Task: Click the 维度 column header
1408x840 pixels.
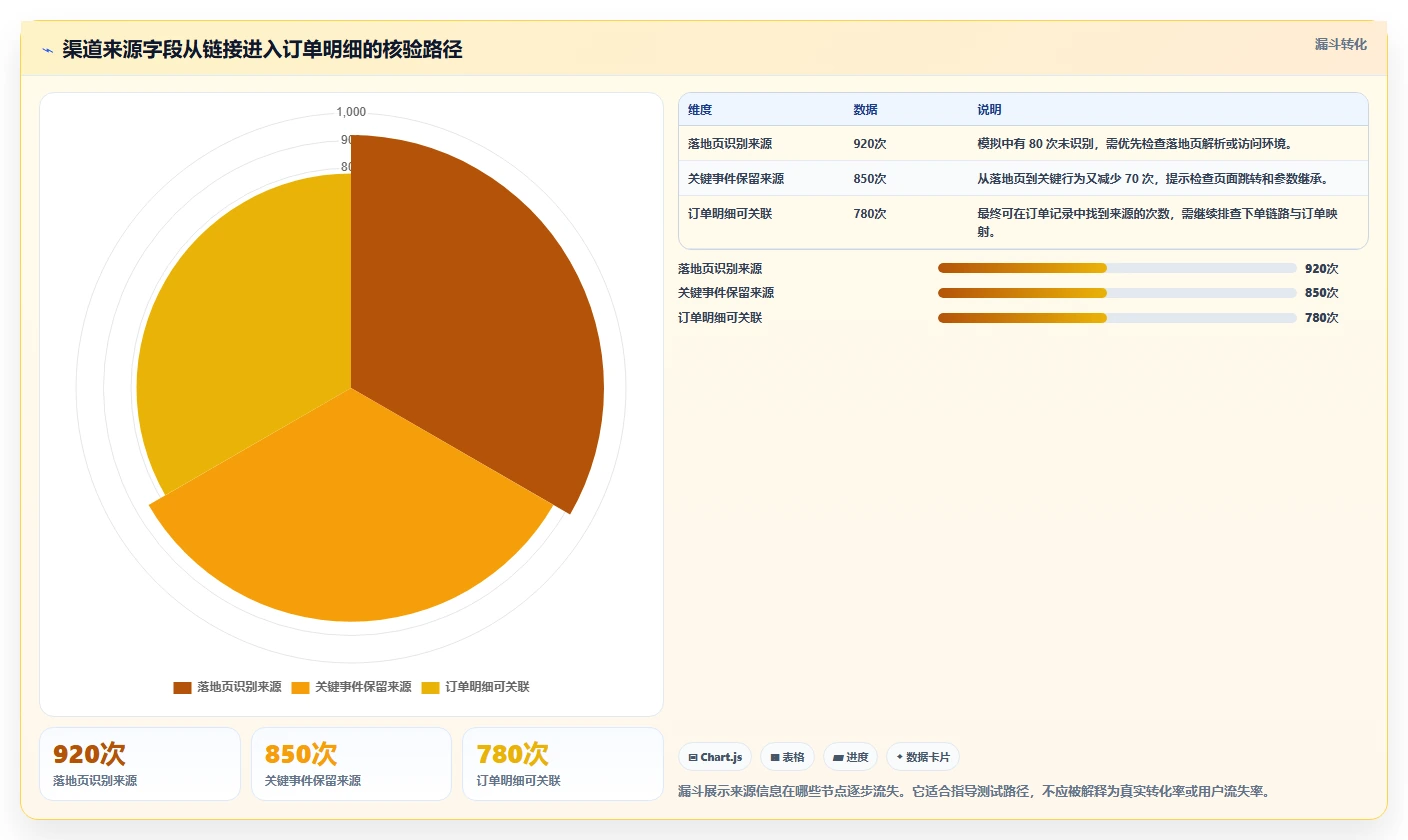Action: [x=700, y=110]
